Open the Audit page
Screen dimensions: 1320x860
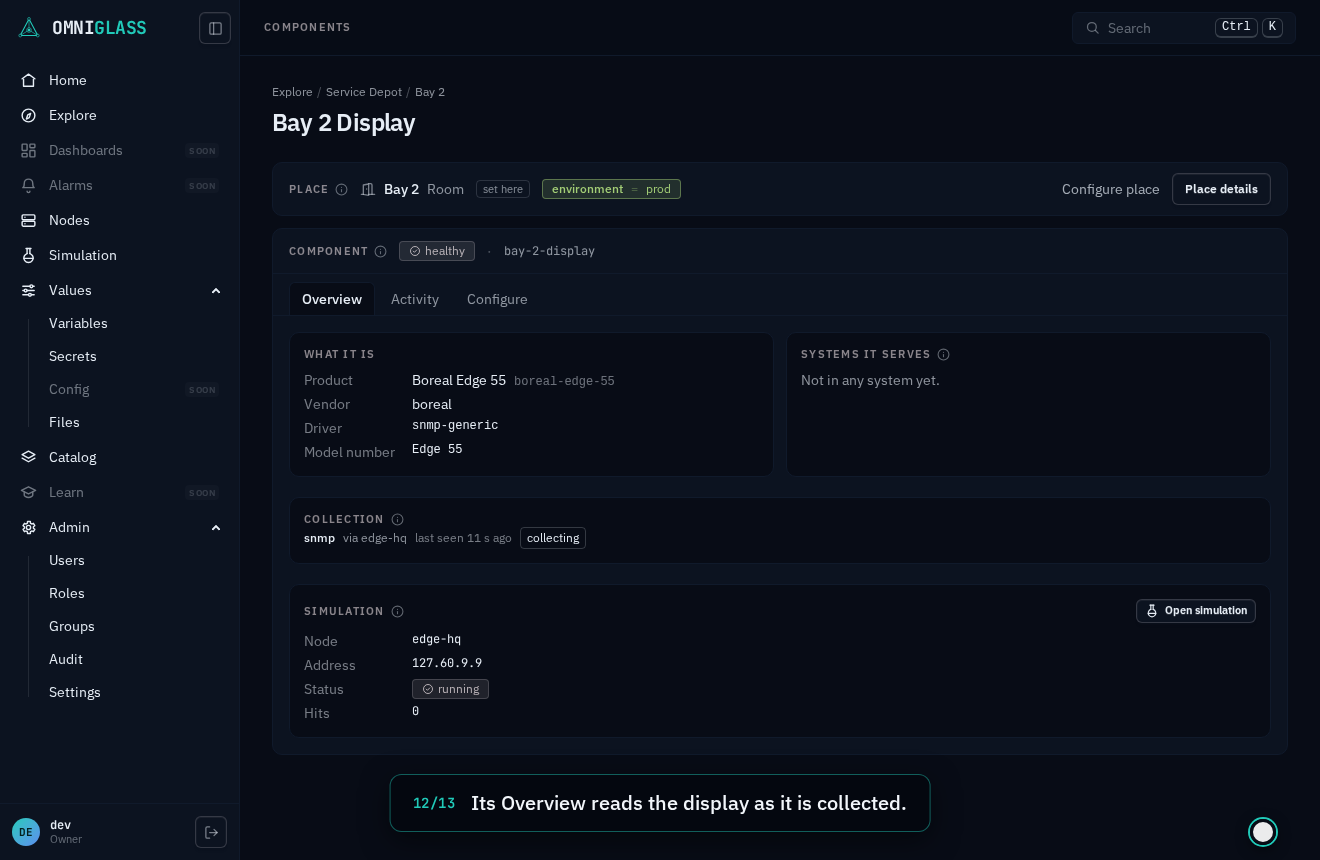pos(66,659)
